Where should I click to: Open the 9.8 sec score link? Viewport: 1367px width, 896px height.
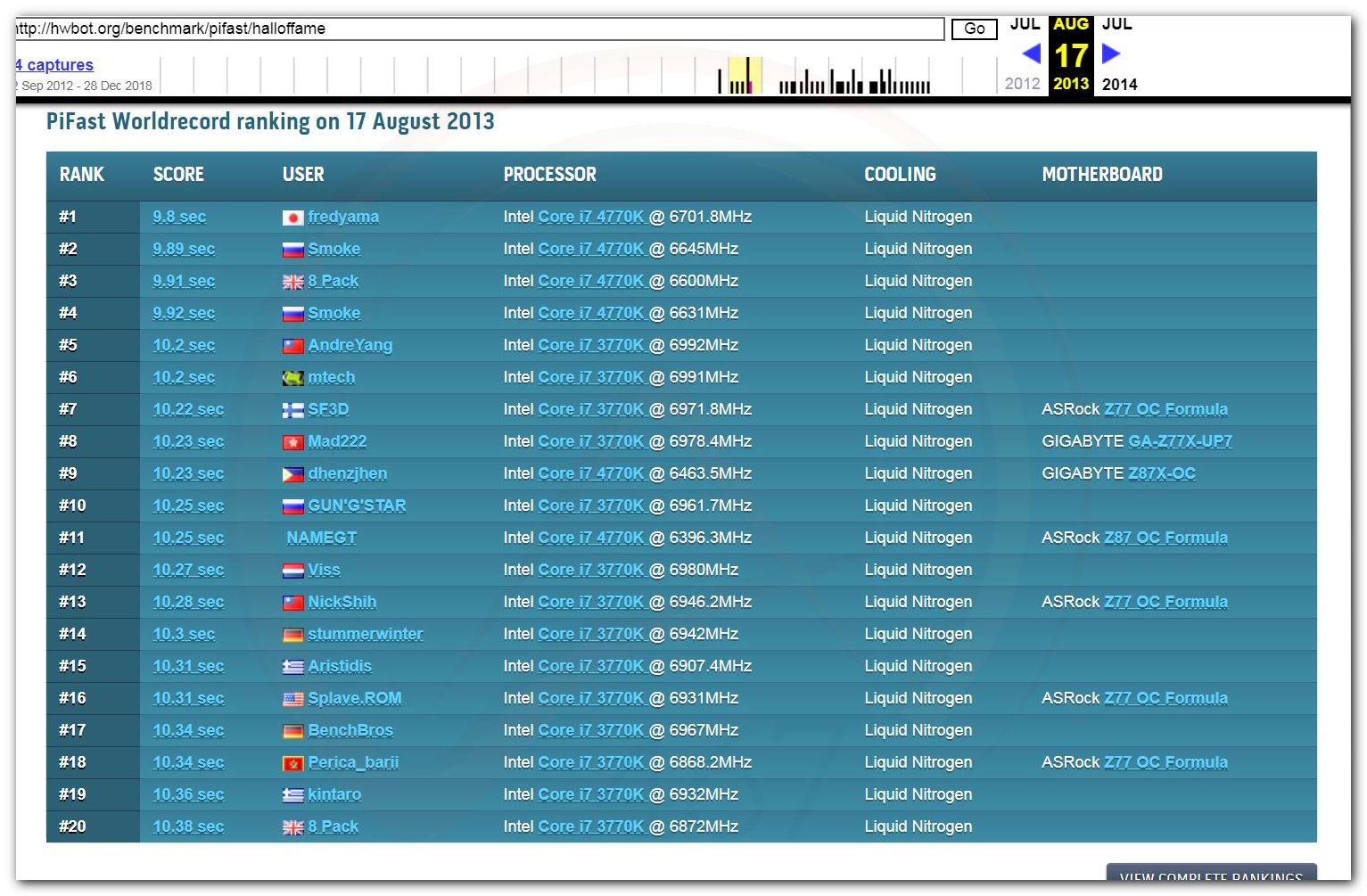[x=179, y=217]
